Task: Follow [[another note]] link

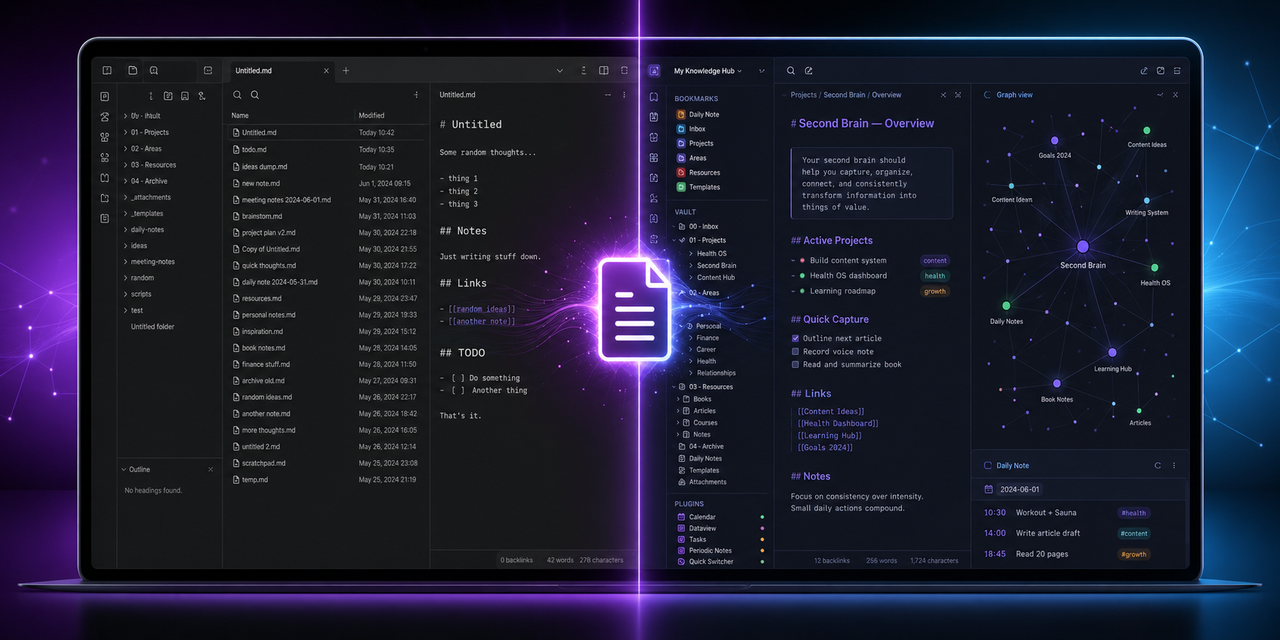Action: [x=482, y=321]
